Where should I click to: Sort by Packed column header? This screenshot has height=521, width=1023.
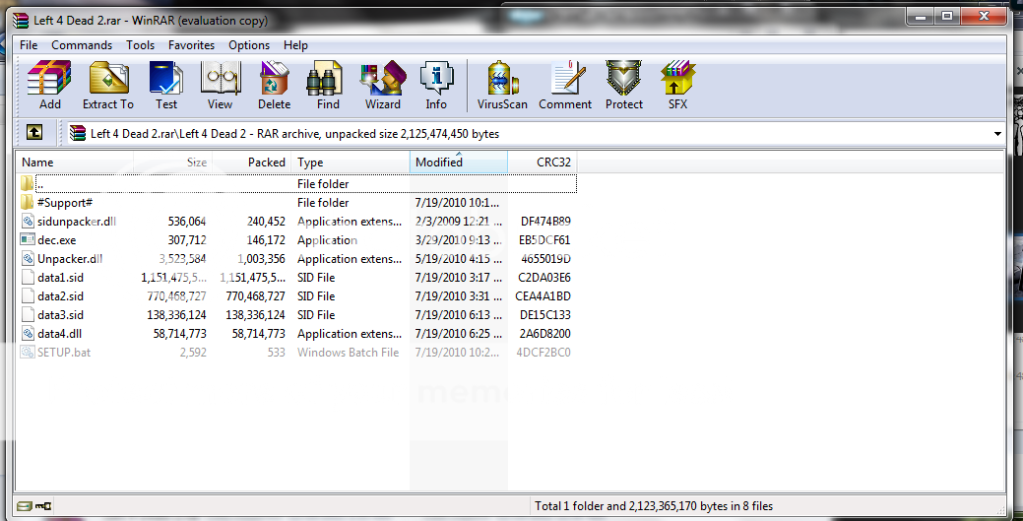pos(252,162)
